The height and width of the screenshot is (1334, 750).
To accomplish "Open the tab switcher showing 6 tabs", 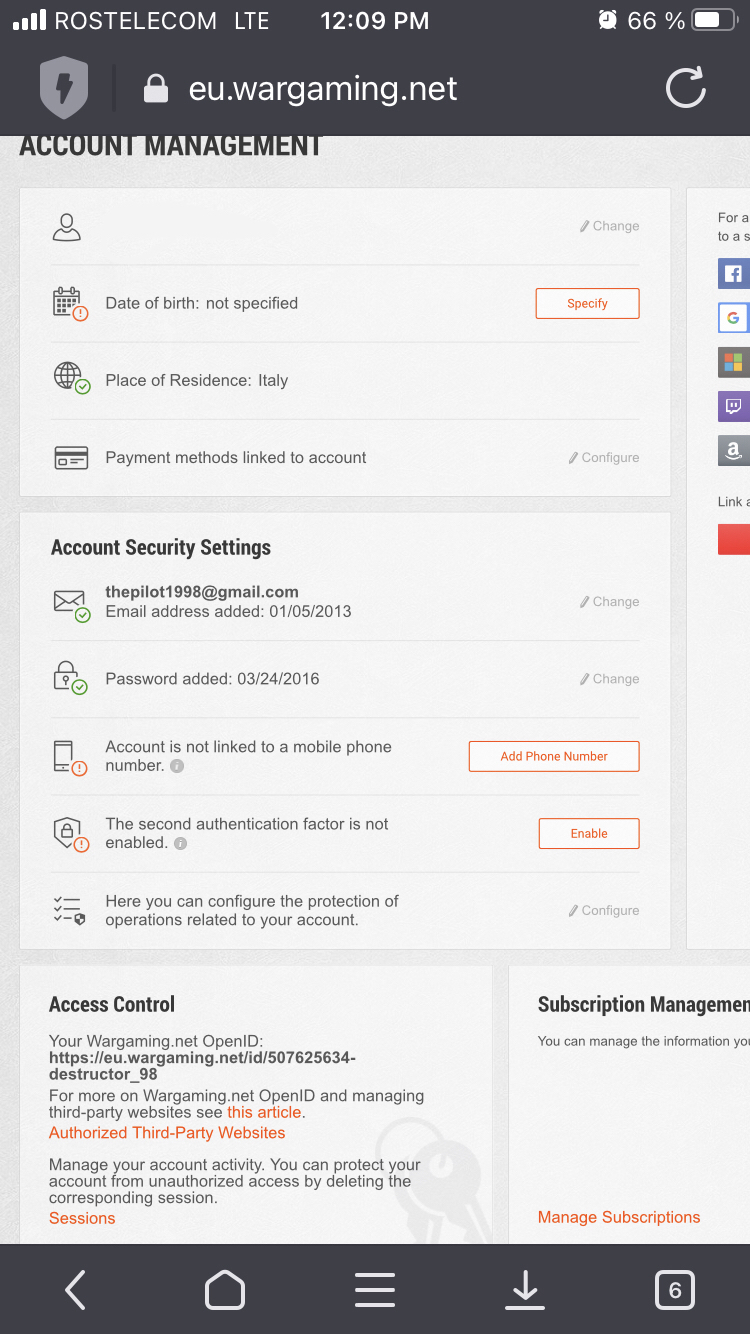I will click(x=675, y=1290).
